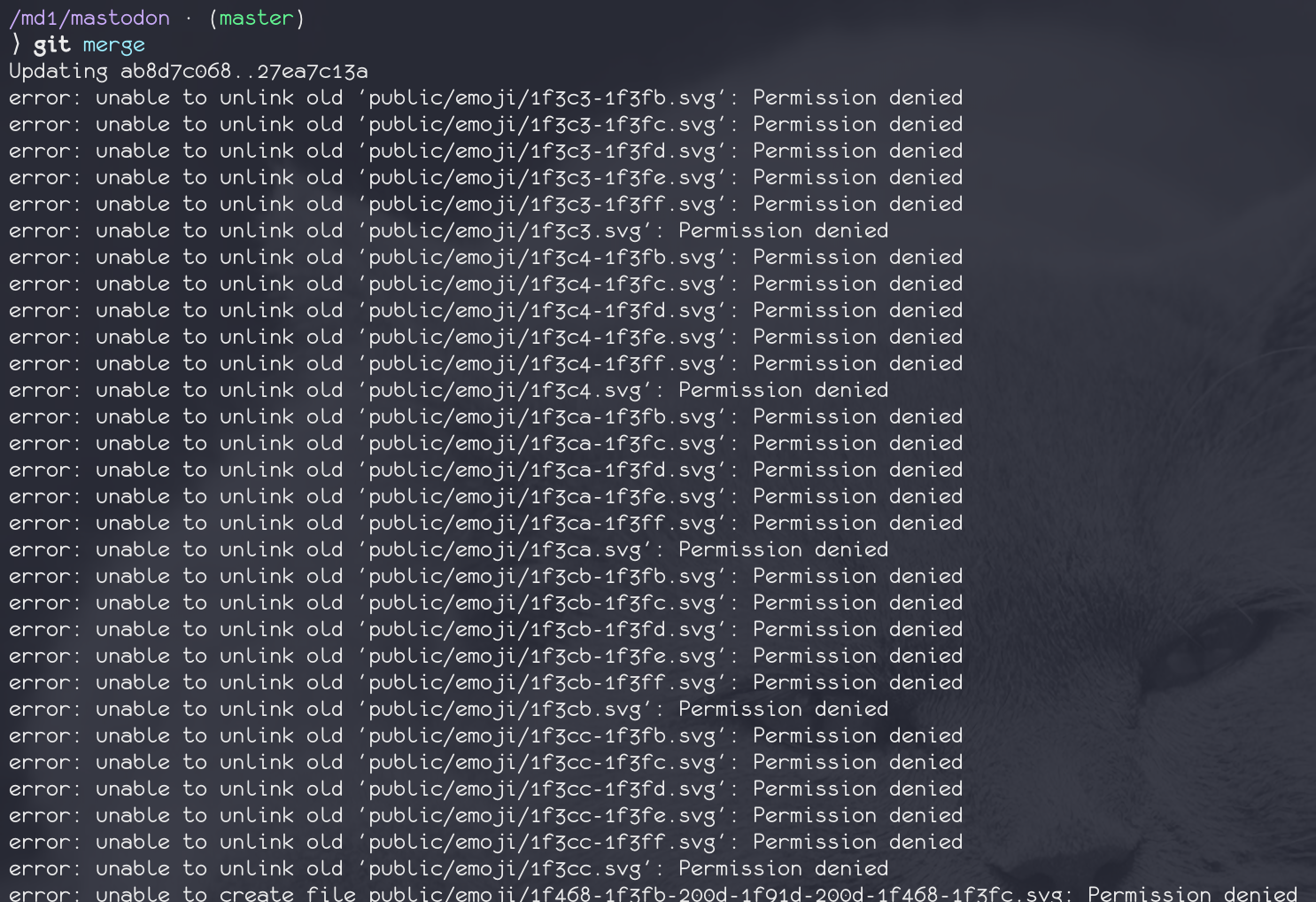The width and height of the screenshot is (1316, 902).
Task: Click the /md1/mastodon directory path in prompt
Action: click(89, 18)
